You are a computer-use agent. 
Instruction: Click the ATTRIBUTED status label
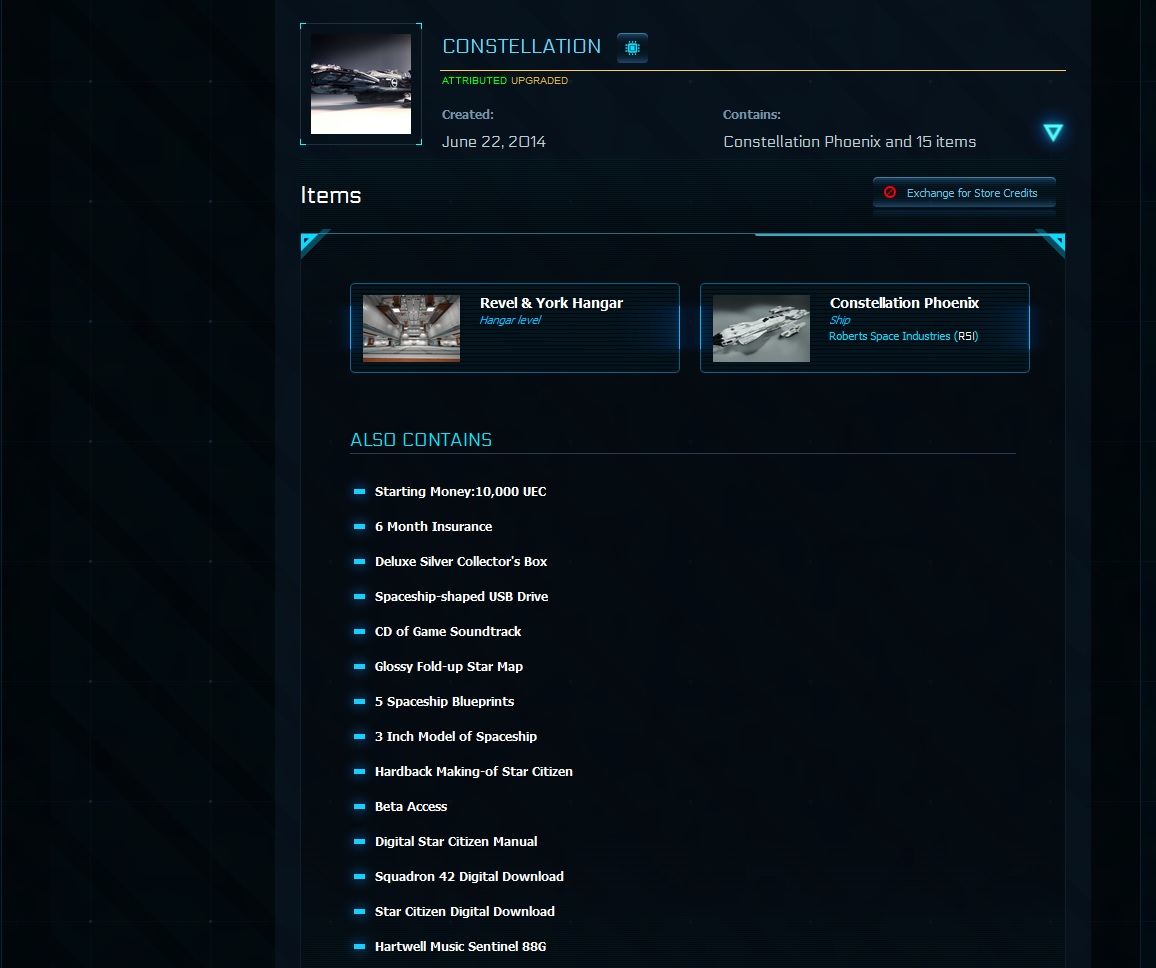point(474,80)
